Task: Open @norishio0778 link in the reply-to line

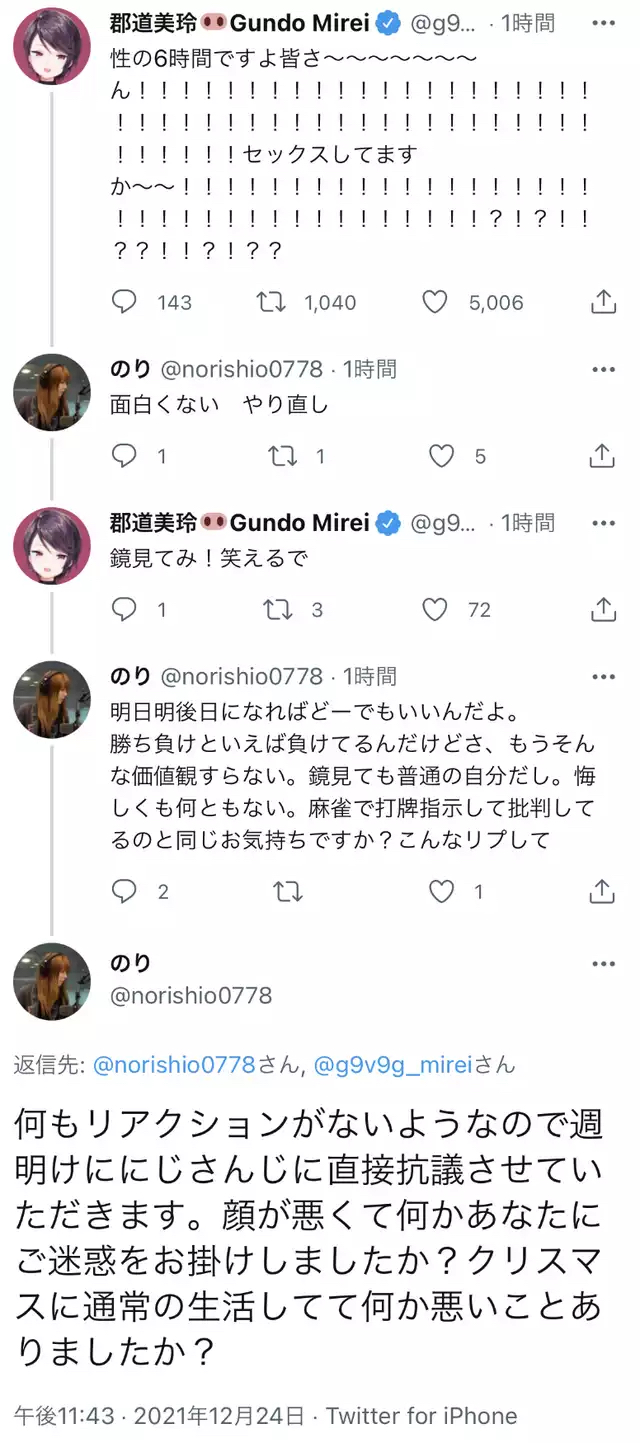Action: pyautogui.click(x=174, y=1066)
